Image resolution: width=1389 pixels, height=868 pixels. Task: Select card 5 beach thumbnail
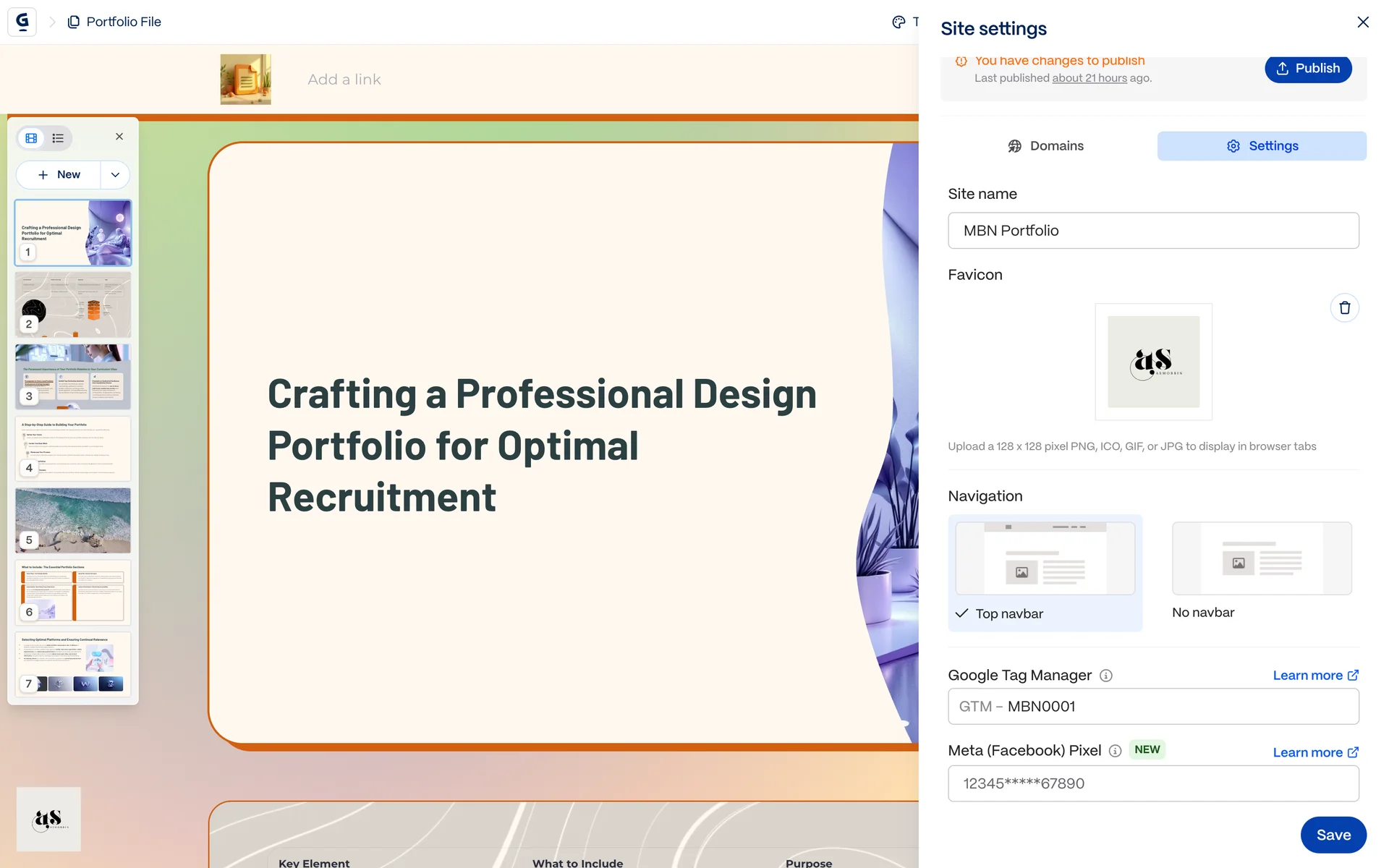click(73, 520)
